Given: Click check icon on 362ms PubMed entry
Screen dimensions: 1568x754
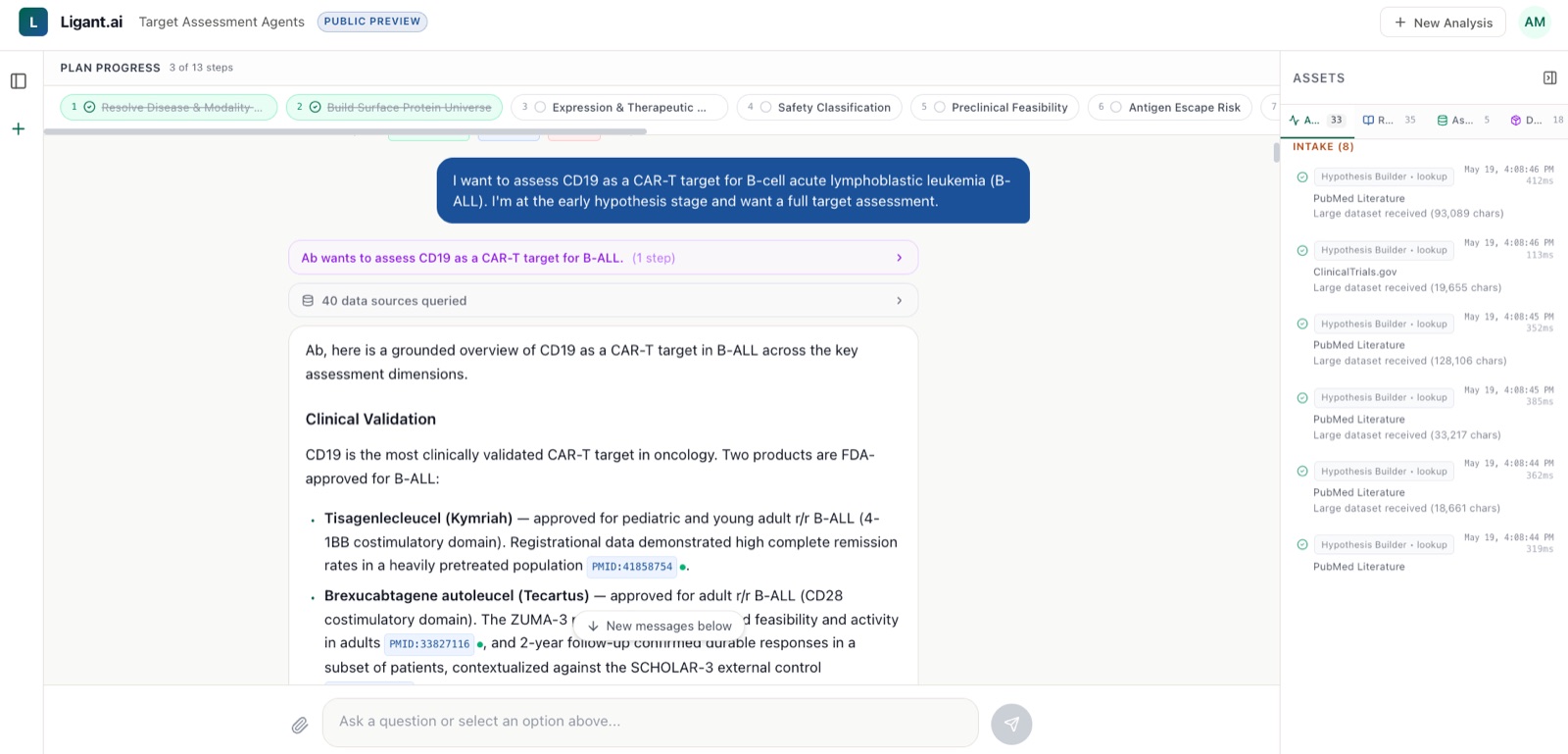Looking at the screenshot, I should coord(1302,472).
